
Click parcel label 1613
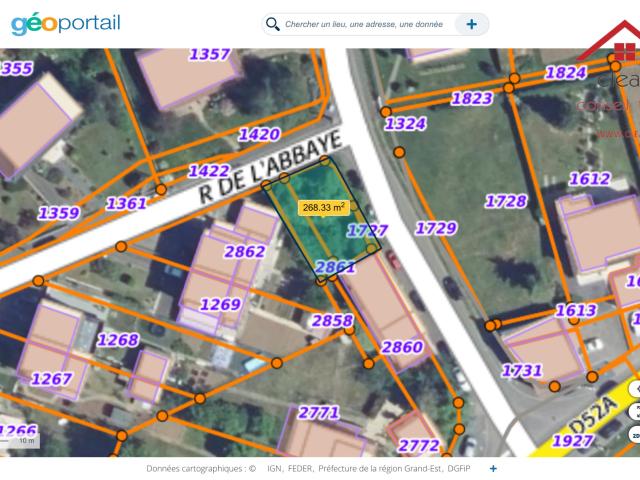click(x=576, y=311)
